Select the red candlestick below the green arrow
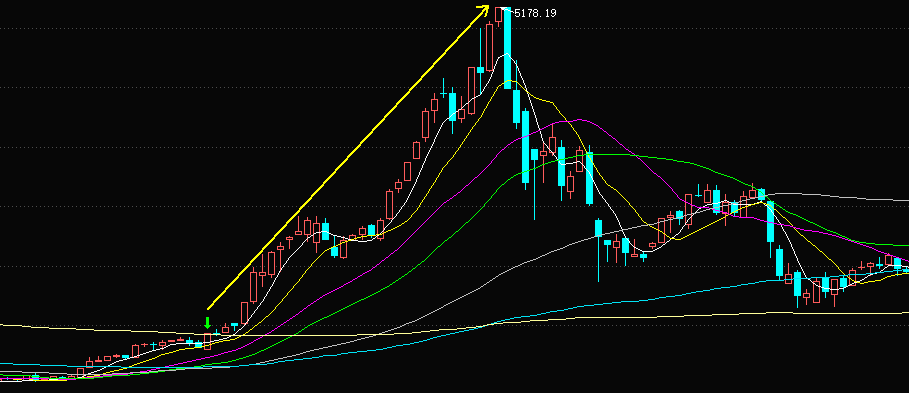The image size is (909, 393). 208,341
